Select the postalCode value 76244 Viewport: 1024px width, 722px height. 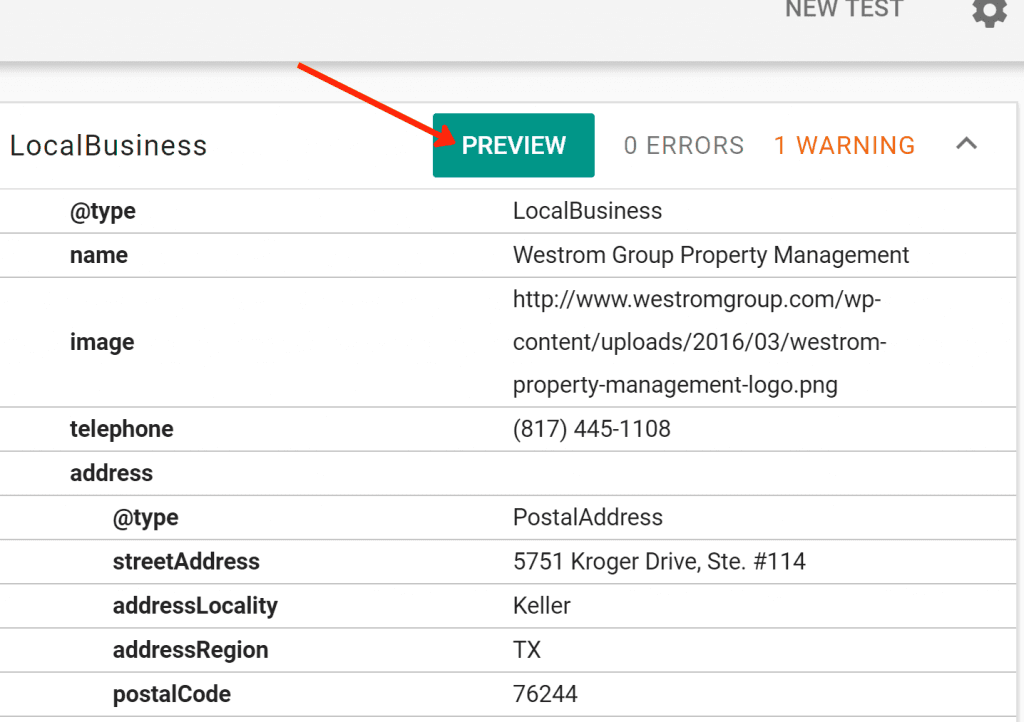[545, 693]
